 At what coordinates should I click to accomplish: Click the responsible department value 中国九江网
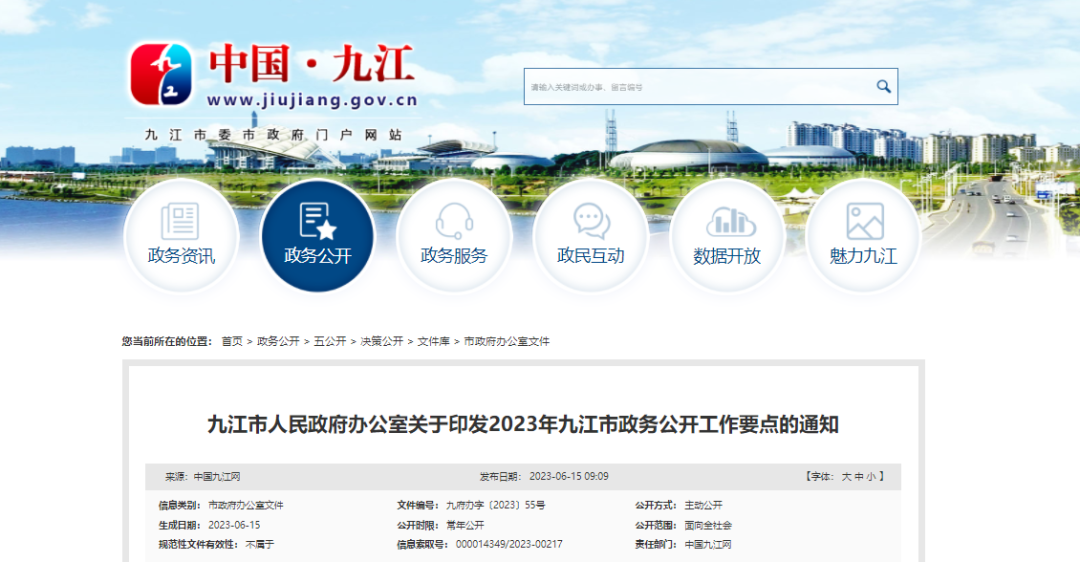pyautogui.click(x=708, y=544)
